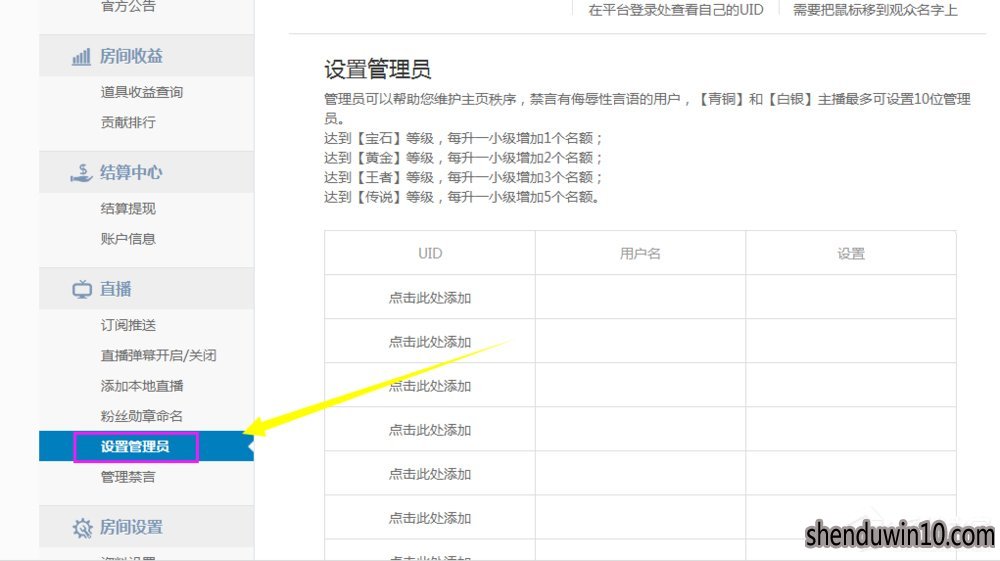The width and height of the screenshot is (1000, 561).
Task: Open 账户信息 menu entry
Action: 128,239
